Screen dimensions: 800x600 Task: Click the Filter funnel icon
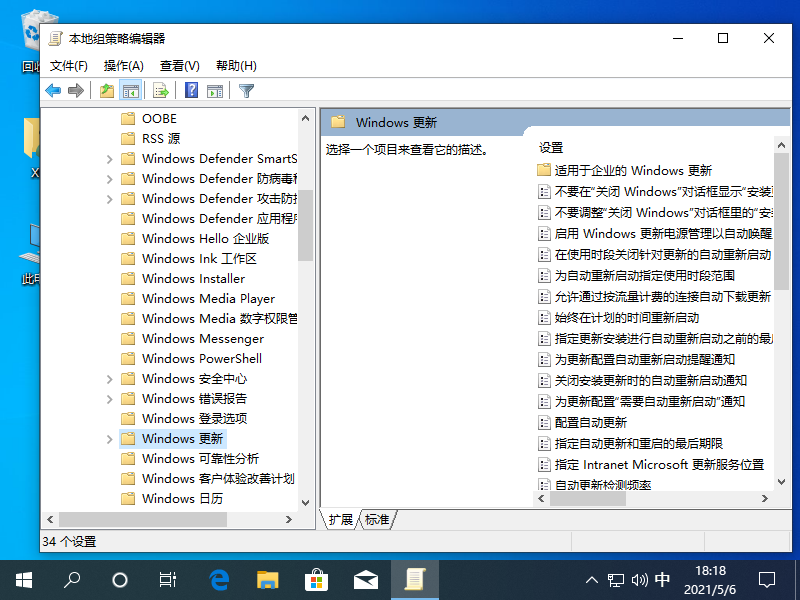point(246,91)
